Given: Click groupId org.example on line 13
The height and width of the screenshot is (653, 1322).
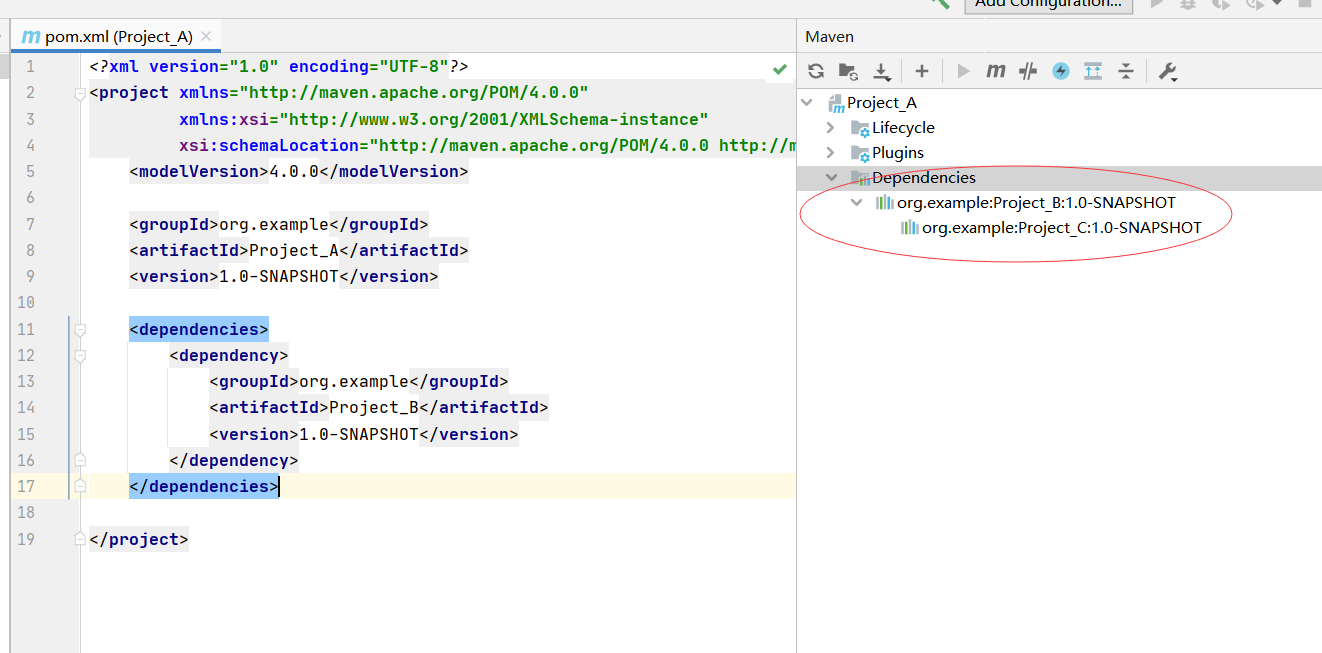Looking at the screenshot, I should click(x=359, y=381).
